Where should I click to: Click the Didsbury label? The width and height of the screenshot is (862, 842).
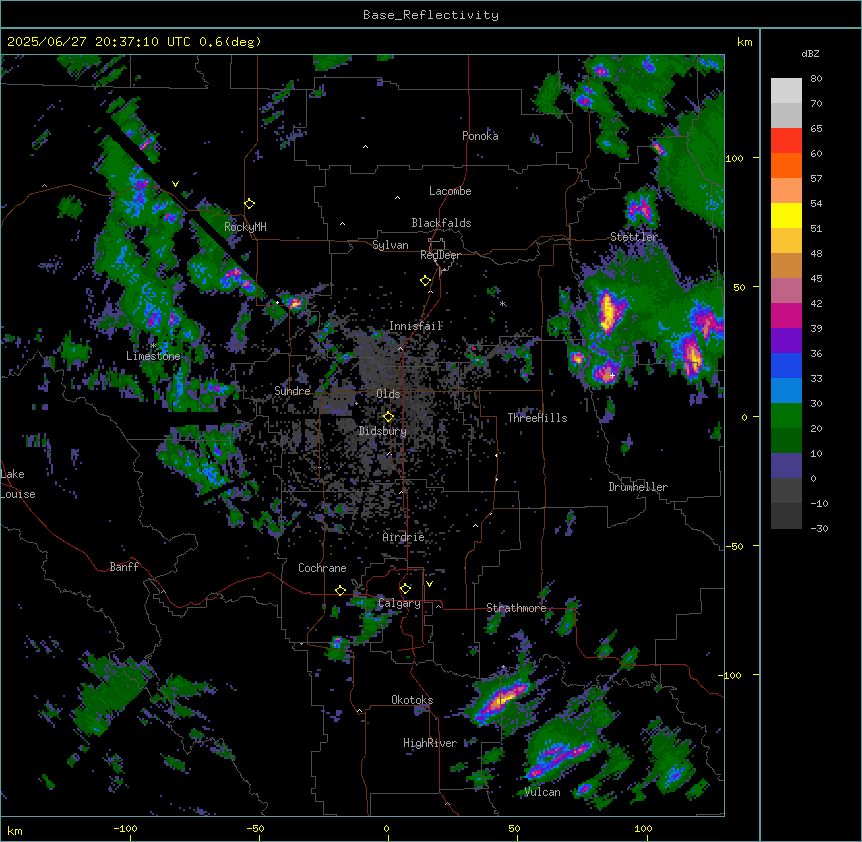[x=383, y=431]
